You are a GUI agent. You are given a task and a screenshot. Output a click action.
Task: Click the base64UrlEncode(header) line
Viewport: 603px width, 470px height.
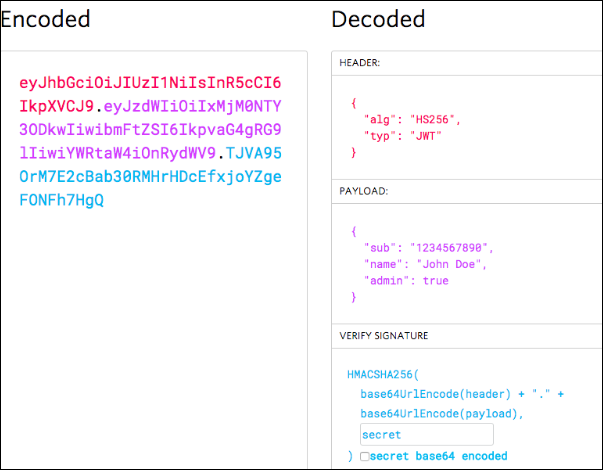[462, 394]
